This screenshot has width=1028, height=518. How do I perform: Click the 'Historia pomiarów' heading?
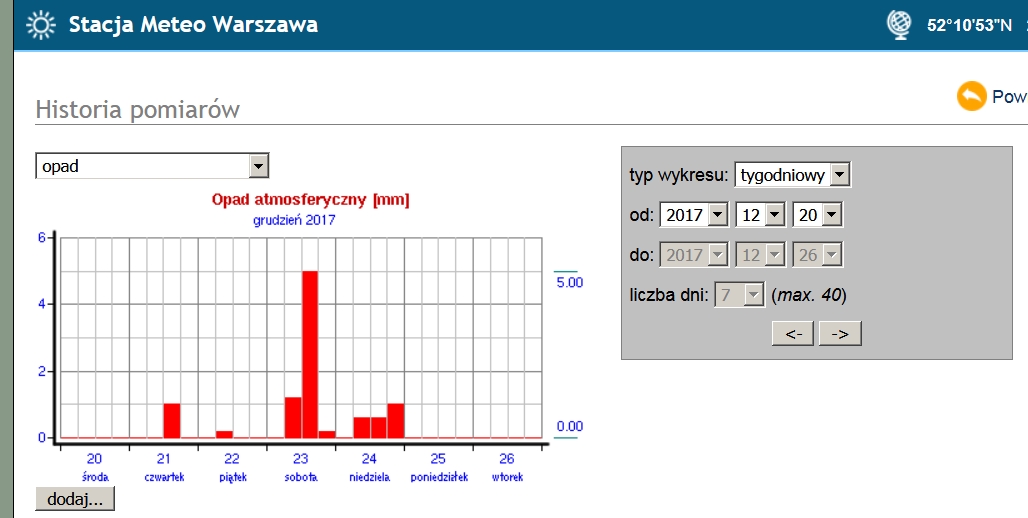pyautogui.click(x=137, y=109)
